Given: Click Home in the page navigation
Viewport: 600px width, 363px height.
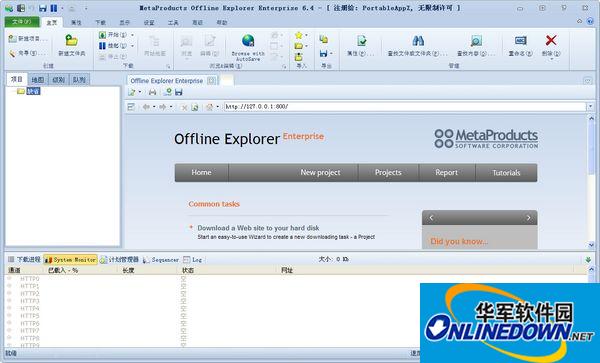Looking at the screenshot, I should click(201, 173).
